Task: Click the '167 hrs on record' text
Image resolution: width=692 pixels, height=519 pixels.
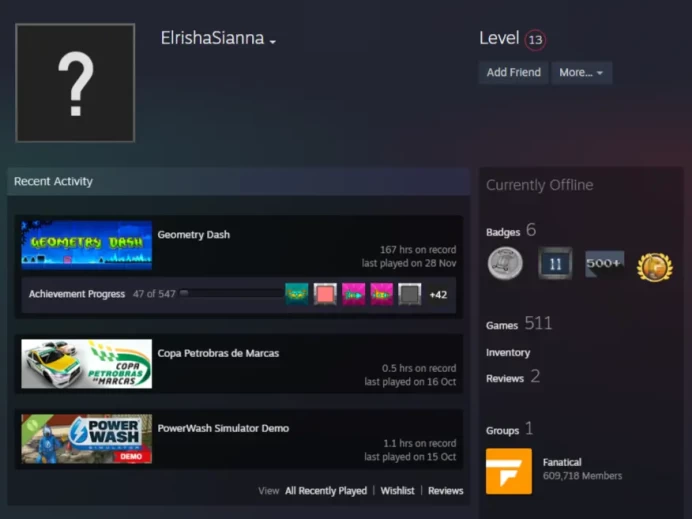Action: 418,249
